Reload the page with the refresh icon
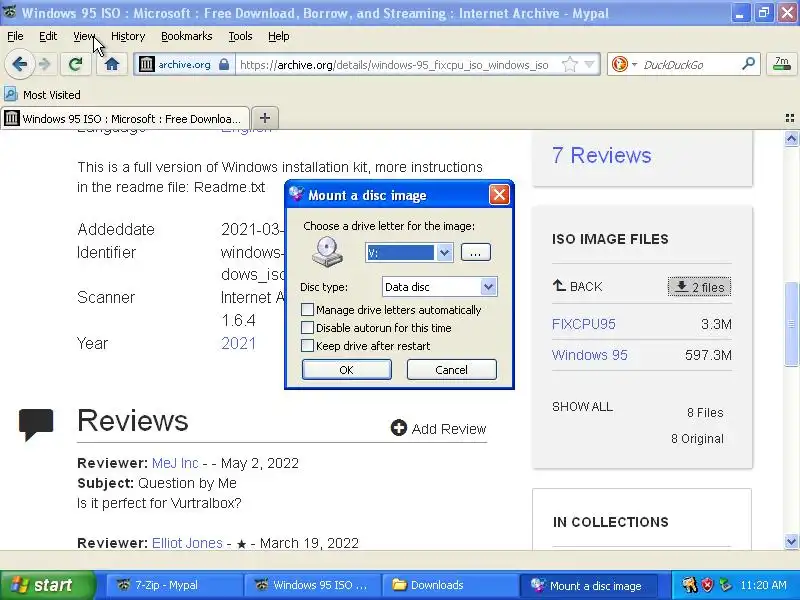Viewport: 800px width, 600px height. (76, 64)
